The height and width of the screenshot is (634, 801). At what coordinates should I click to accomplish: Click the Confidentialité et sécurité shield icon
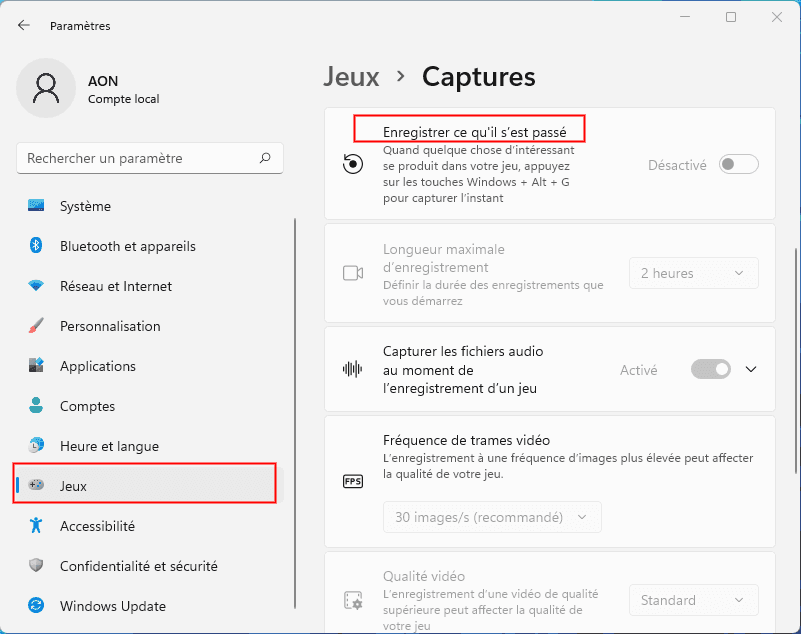click(36, 566)
